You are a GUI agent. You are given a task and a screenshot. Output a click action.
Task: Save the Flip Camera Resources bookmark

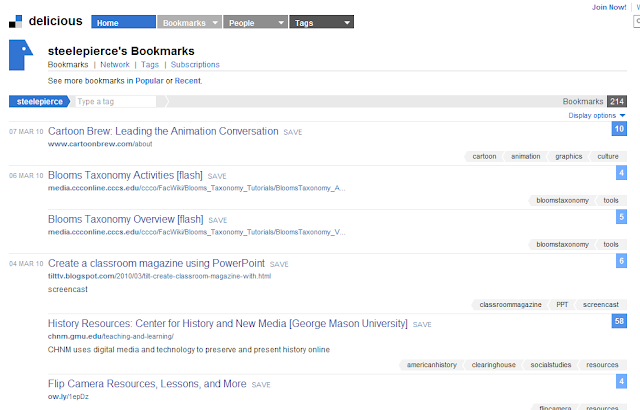pyautogui.click(x=261, y=385)
